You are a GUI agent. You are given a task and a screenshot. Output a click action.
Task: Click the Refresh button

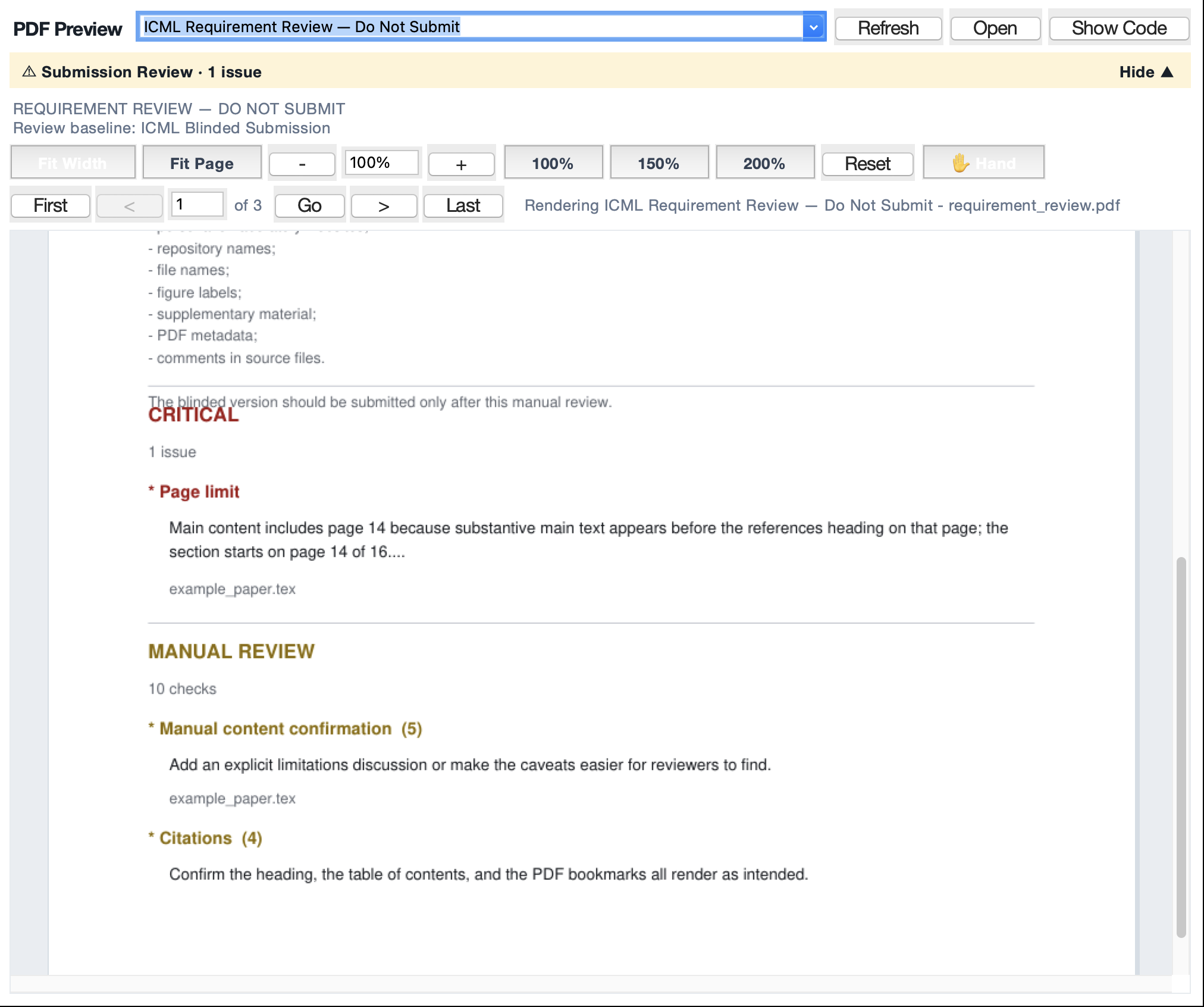tap(888, 28)
